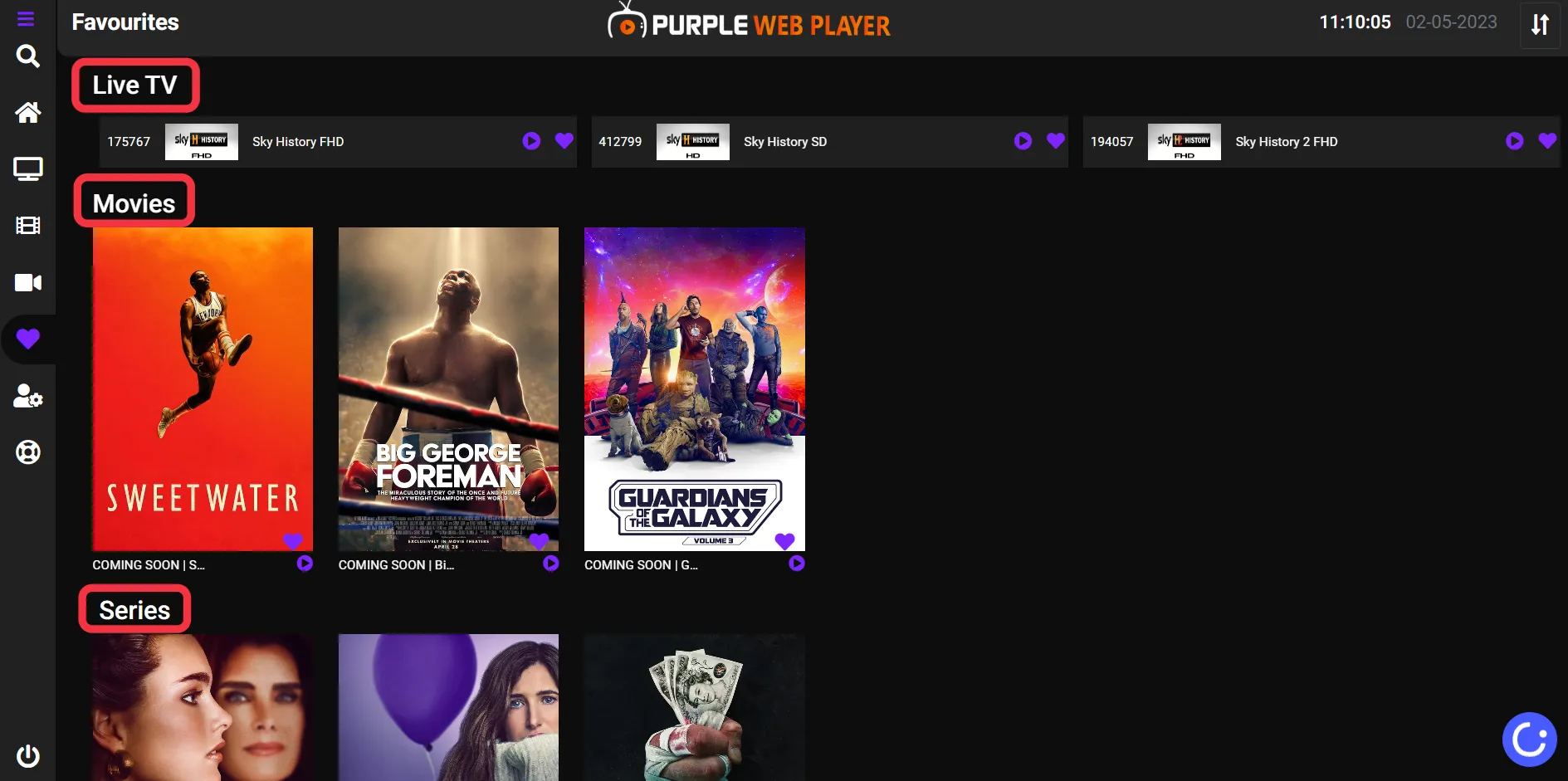The image size is (1568, 781).
Task: Toggle the favourite heart on Sweetwater poster
Action: pyautogui.click(x=293, y=541)
